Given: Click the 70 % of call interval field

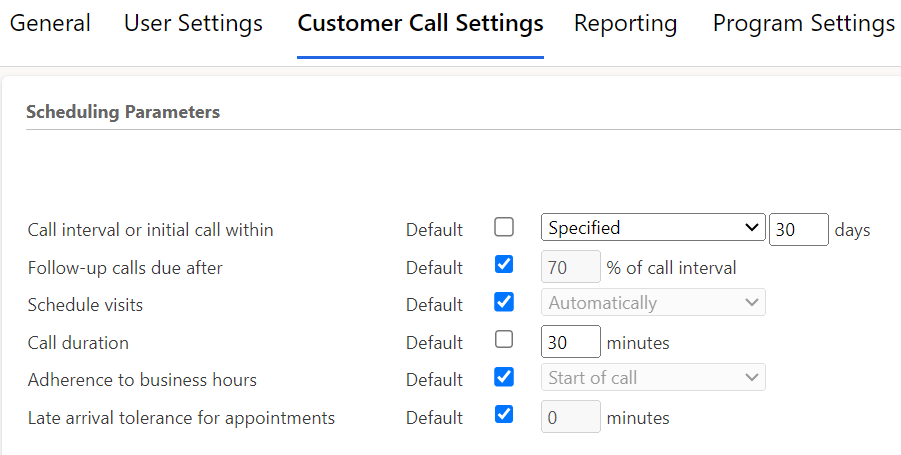Looking at the screenshot, I should click(x=570, y=267).
